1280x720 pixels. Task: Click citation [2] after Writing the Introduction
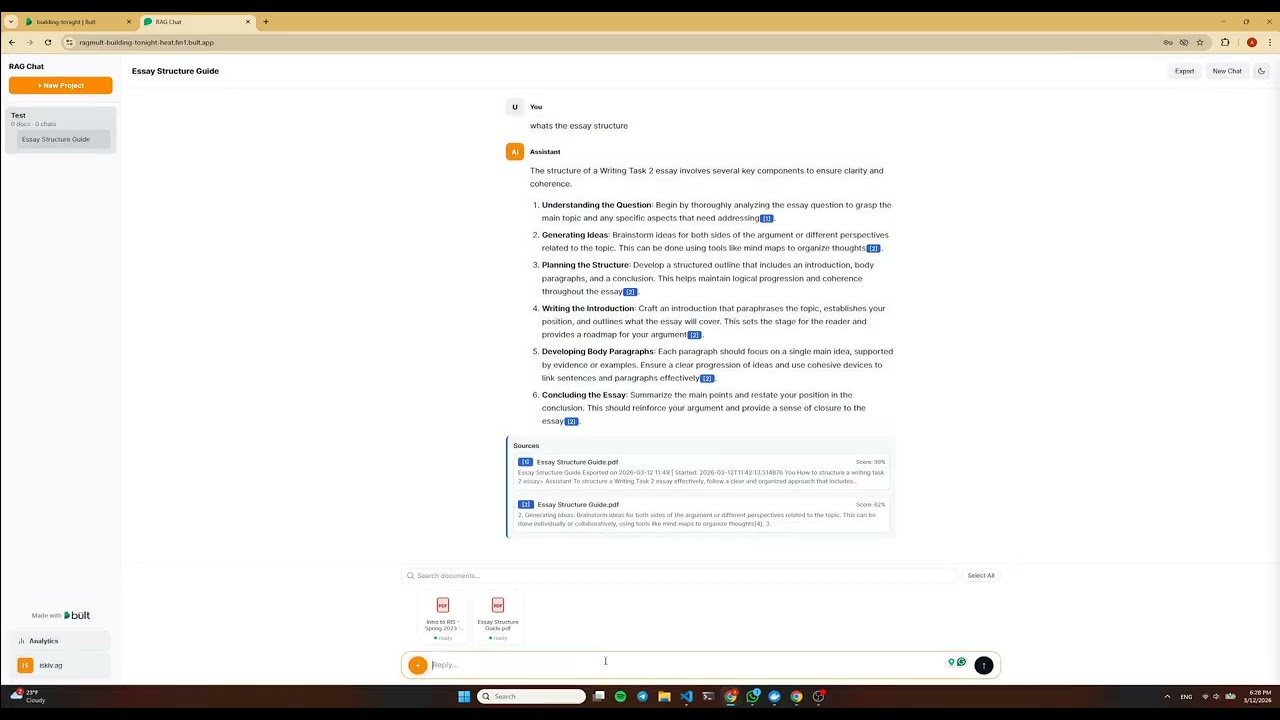pos(694,335)
